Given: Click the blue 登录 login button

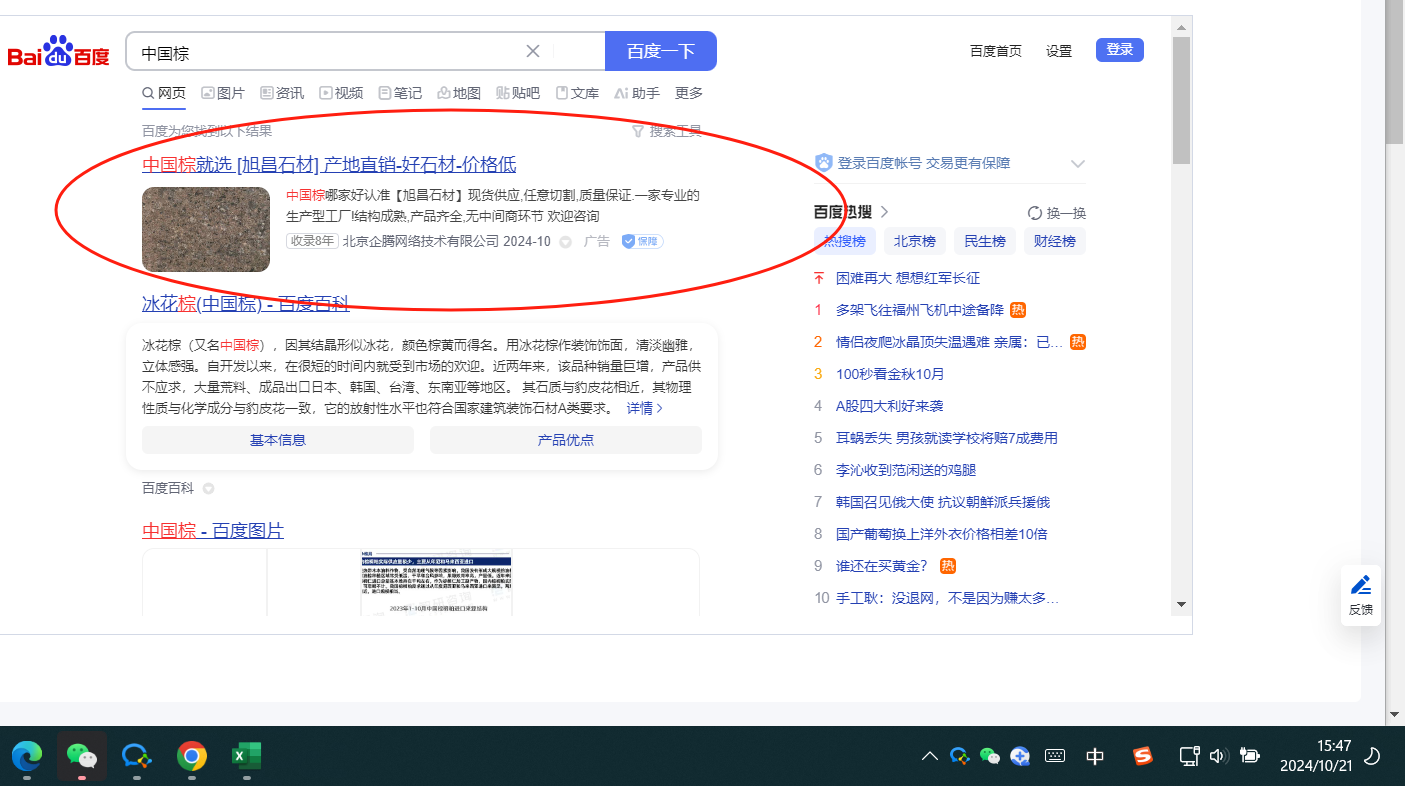Looking at the screenshot, I should [x=1119, y=50].
